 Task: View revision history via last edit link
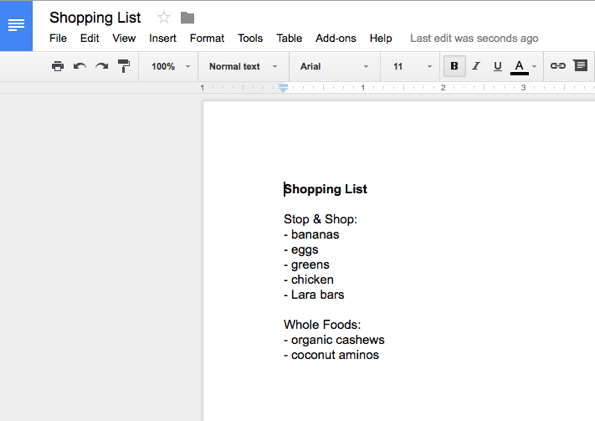(x=474, y=38)
